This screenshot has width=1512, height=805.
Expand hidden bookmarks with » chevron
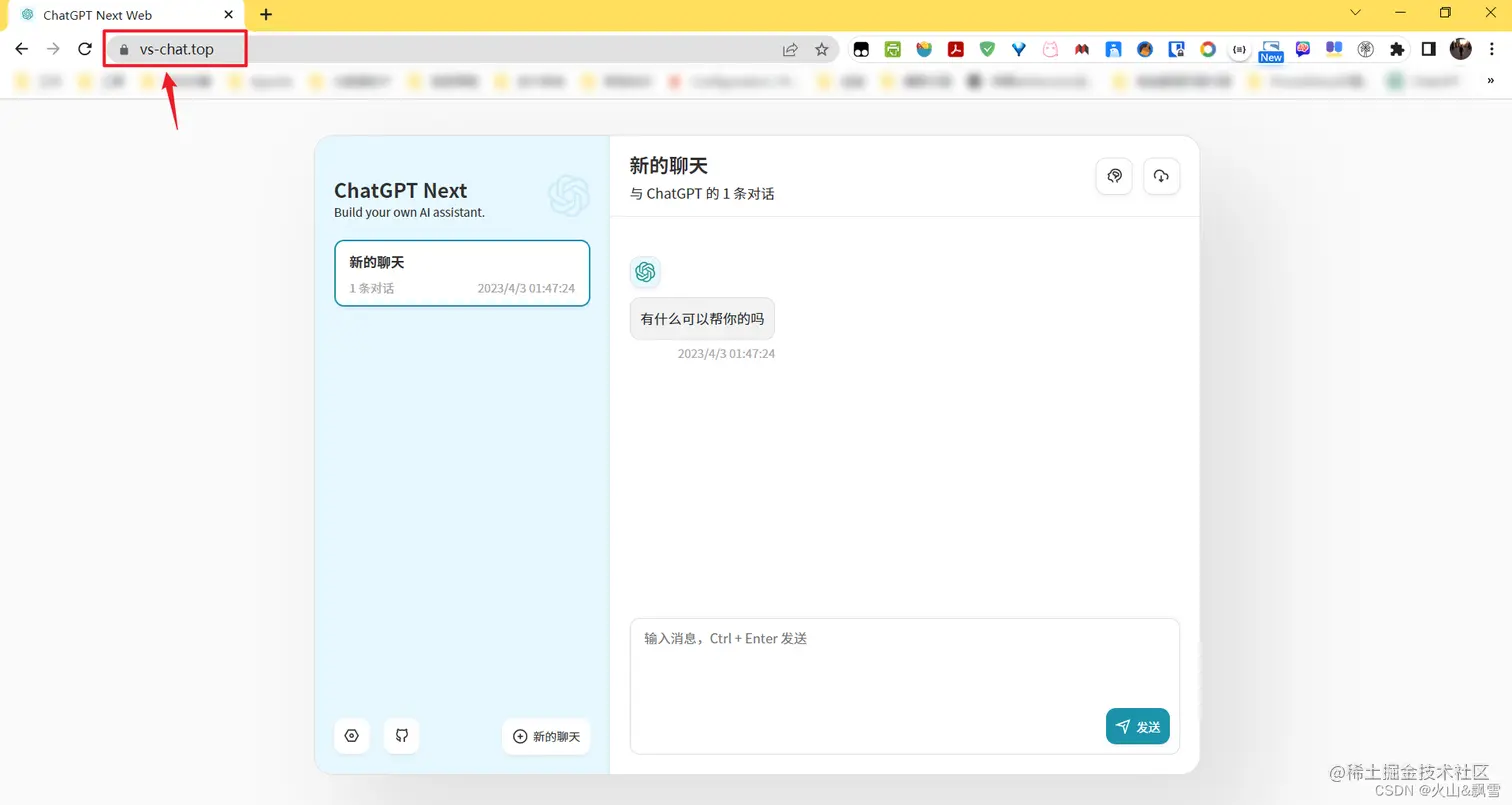tap(1491, 82)
